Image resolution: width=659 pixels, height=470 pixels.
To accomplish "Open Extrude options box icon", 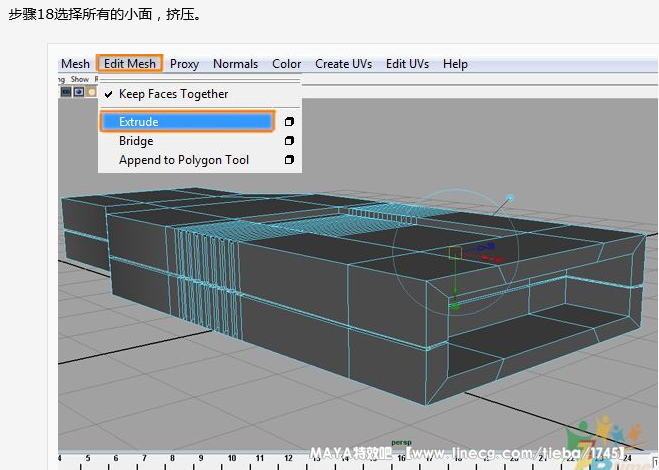I will [289, 122].
